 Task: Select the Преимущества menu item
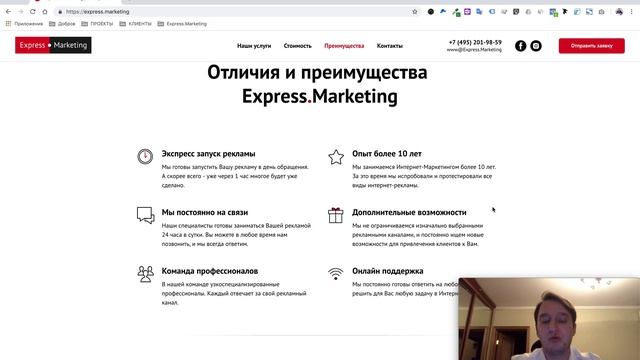(x=344, y=46)
